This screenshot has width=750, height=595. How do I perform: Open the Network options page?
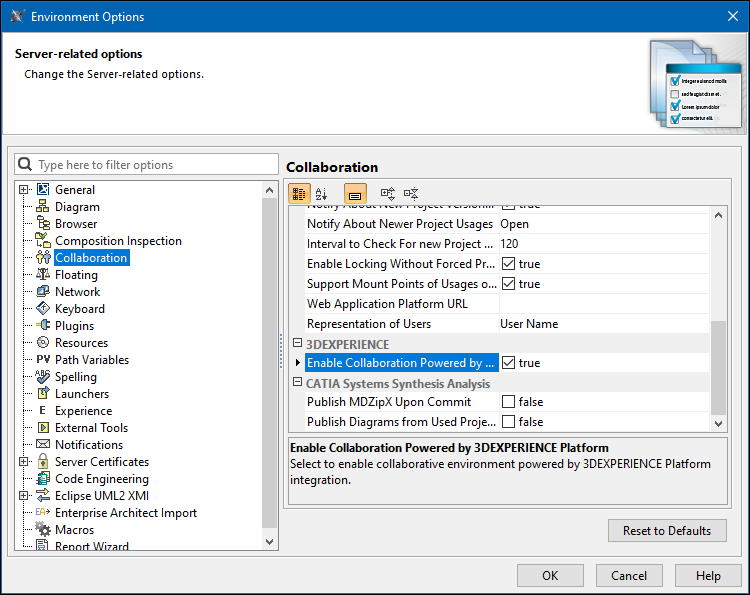[x=77, y=292]
